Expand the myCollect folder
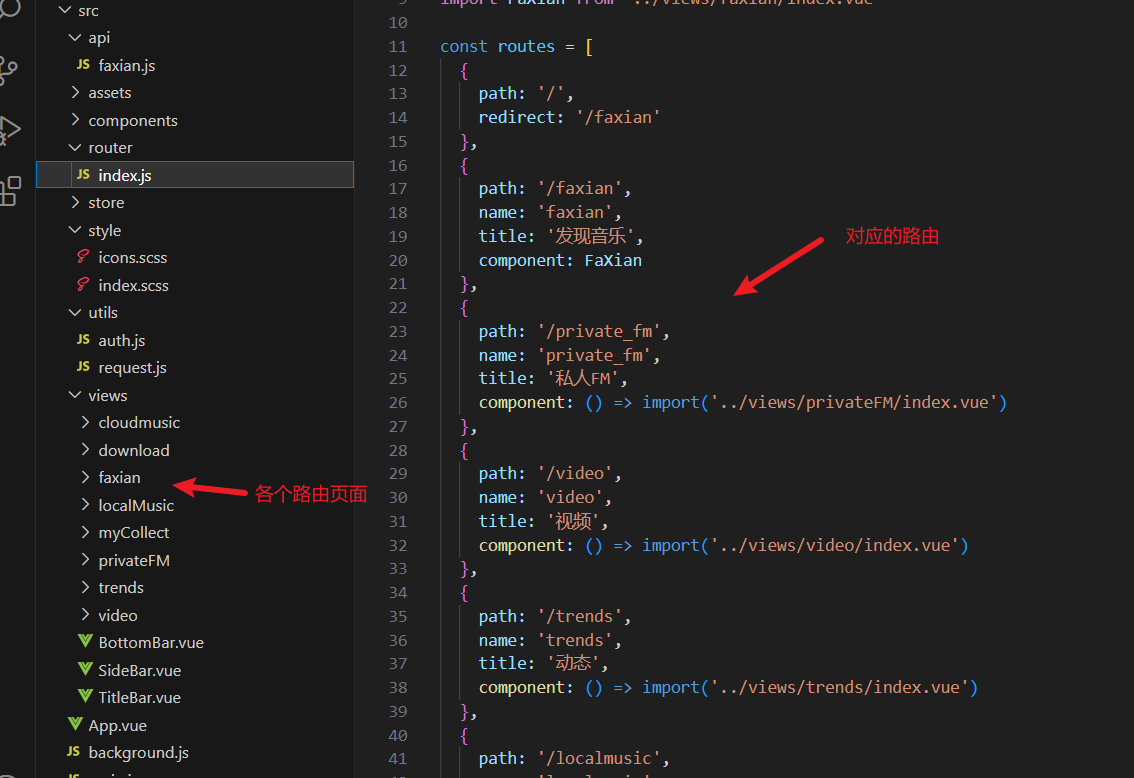This screenshot has width=1134, height=778. click(x=85, y=532)
